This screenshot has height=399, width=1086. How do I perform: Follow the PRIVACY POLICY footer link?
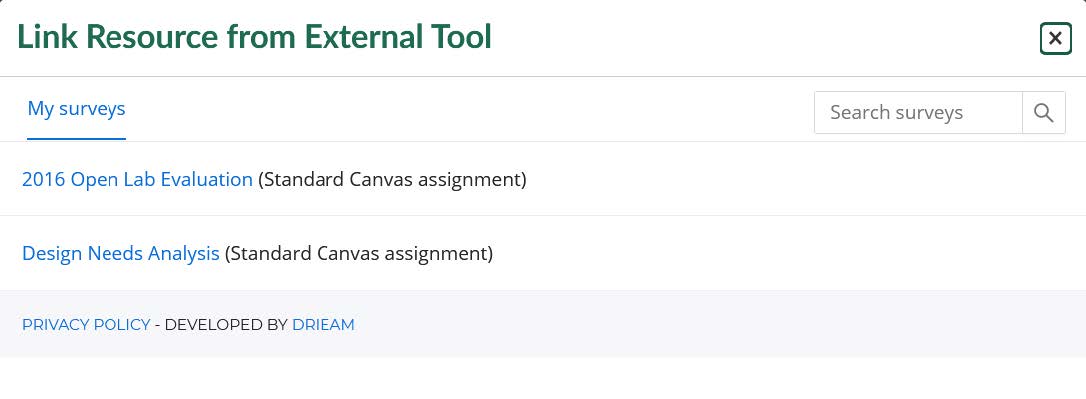coord(86,324)
